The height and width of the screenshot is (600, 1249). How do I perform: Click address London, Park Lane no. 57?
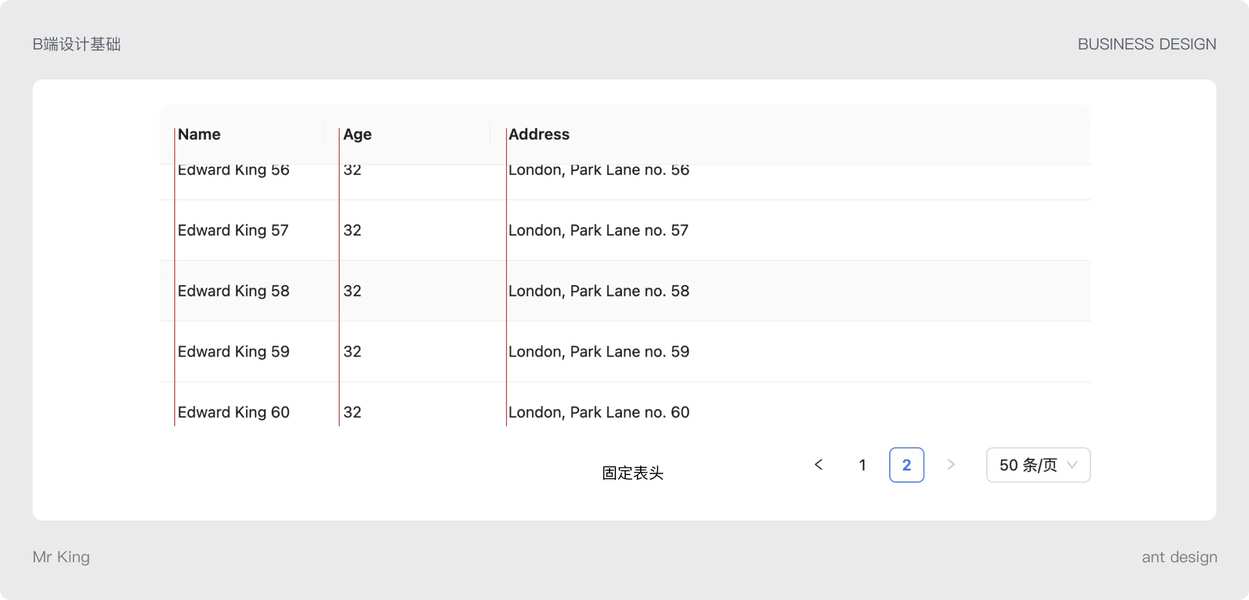pos(599,230)
